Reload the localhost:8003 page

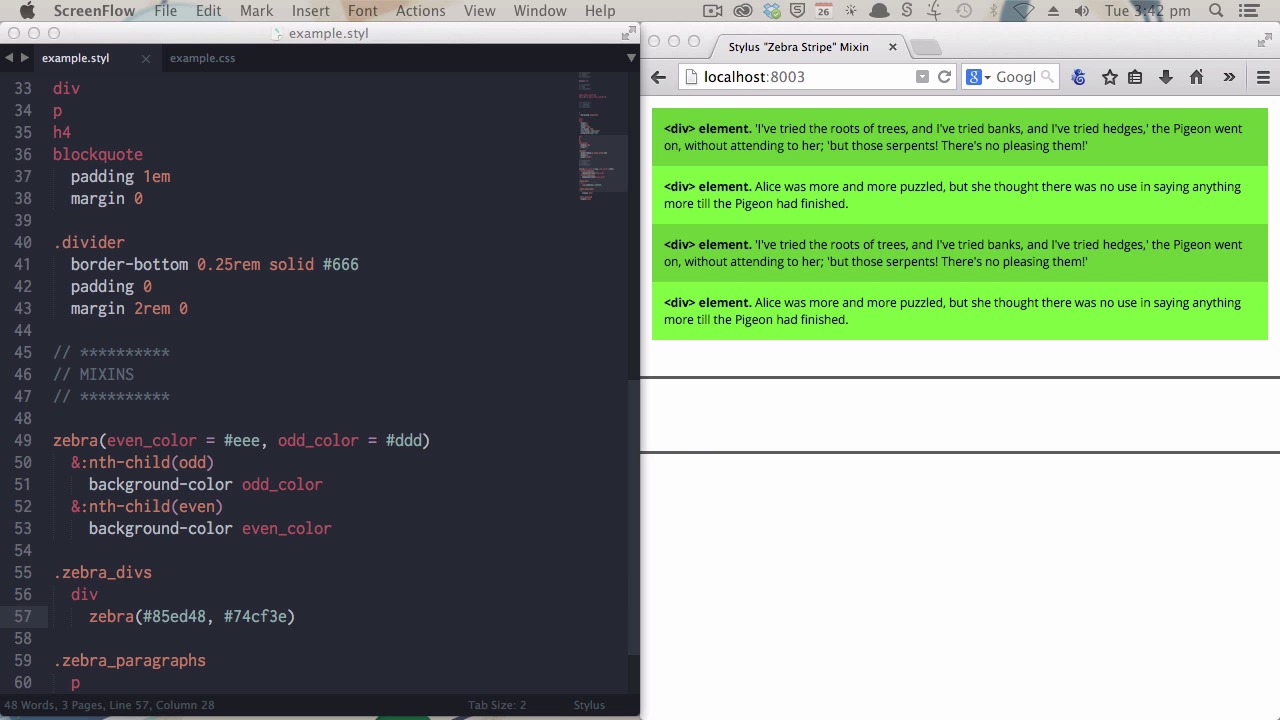pyautogui.click(x=944, y=77)
